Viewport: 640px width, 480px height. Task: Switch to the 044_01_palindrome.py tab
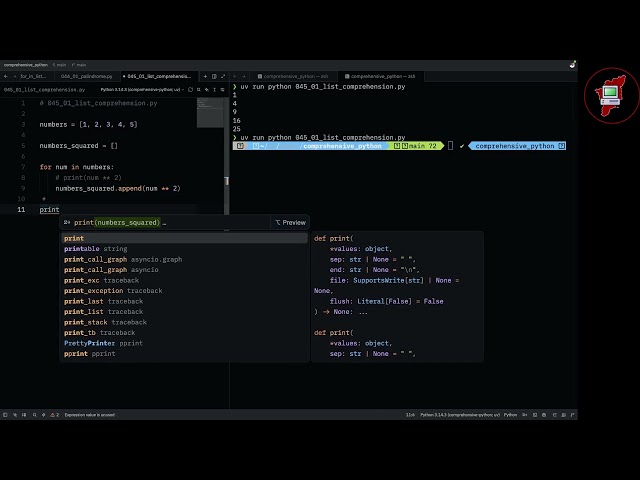click(x=87, y=76)
